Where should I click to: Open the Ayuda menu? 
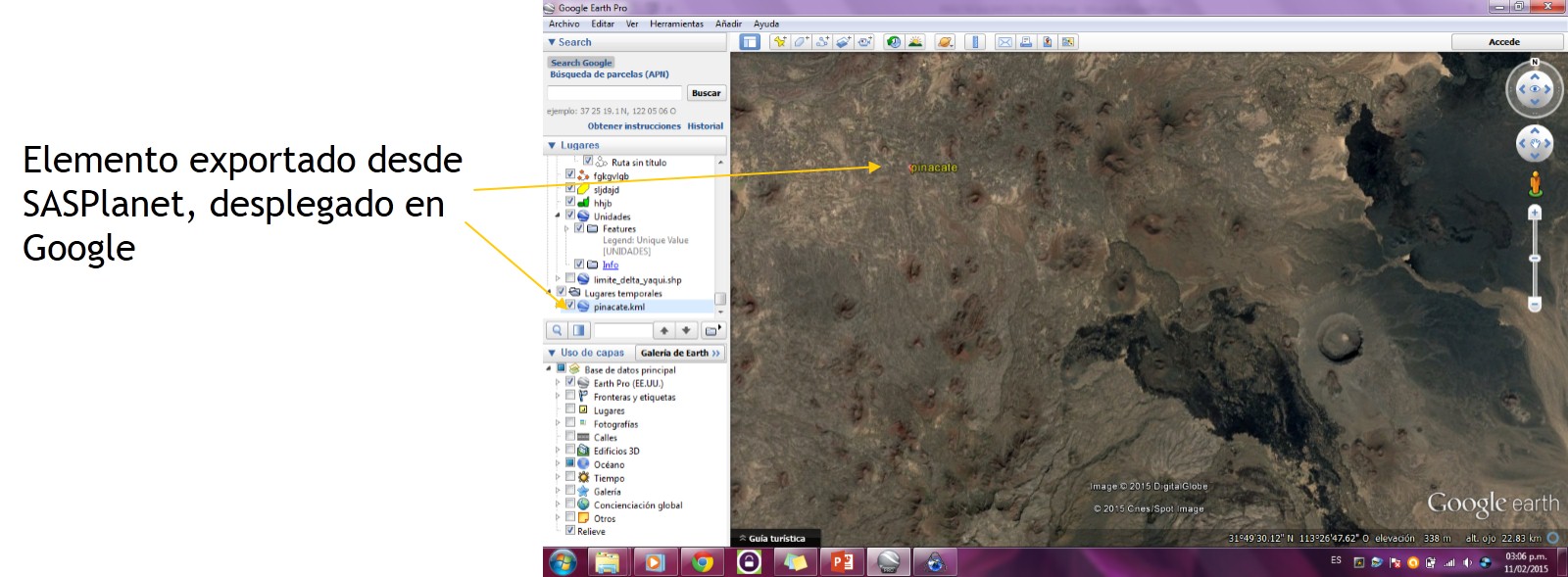click(766, 24)
